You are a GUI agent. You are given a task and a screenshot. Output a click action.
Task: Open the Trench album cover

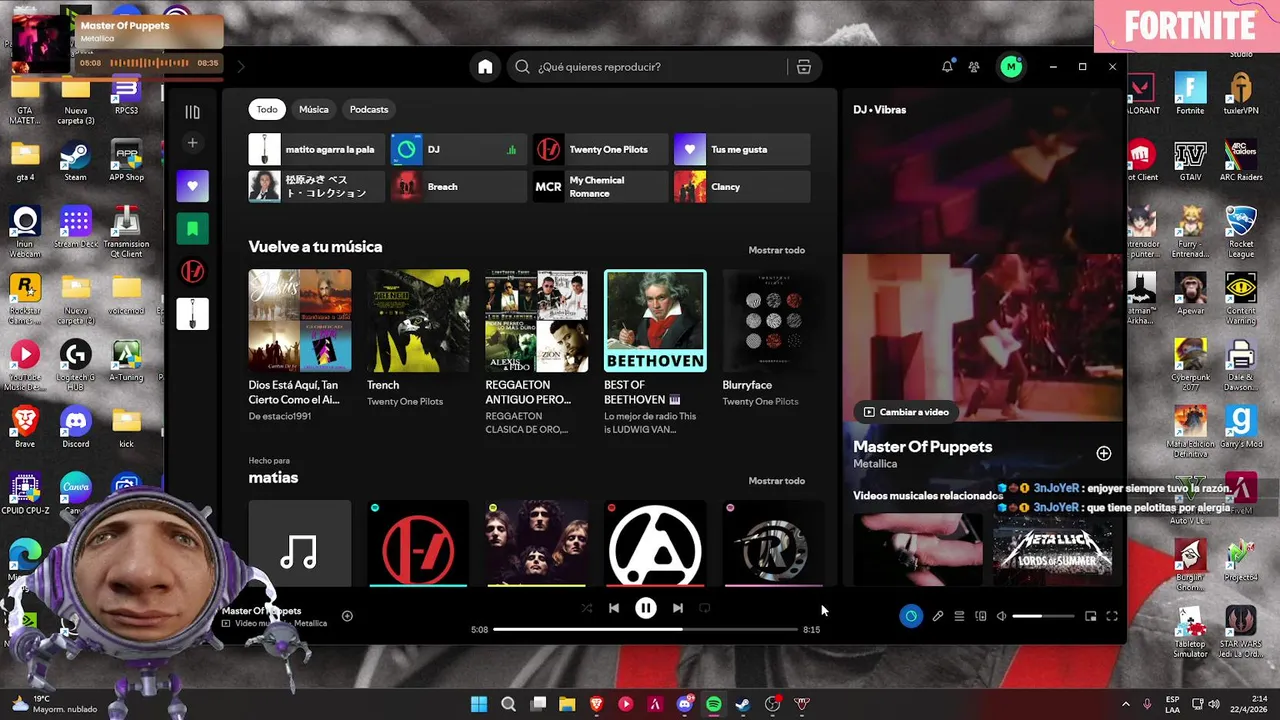pos(418,320)
